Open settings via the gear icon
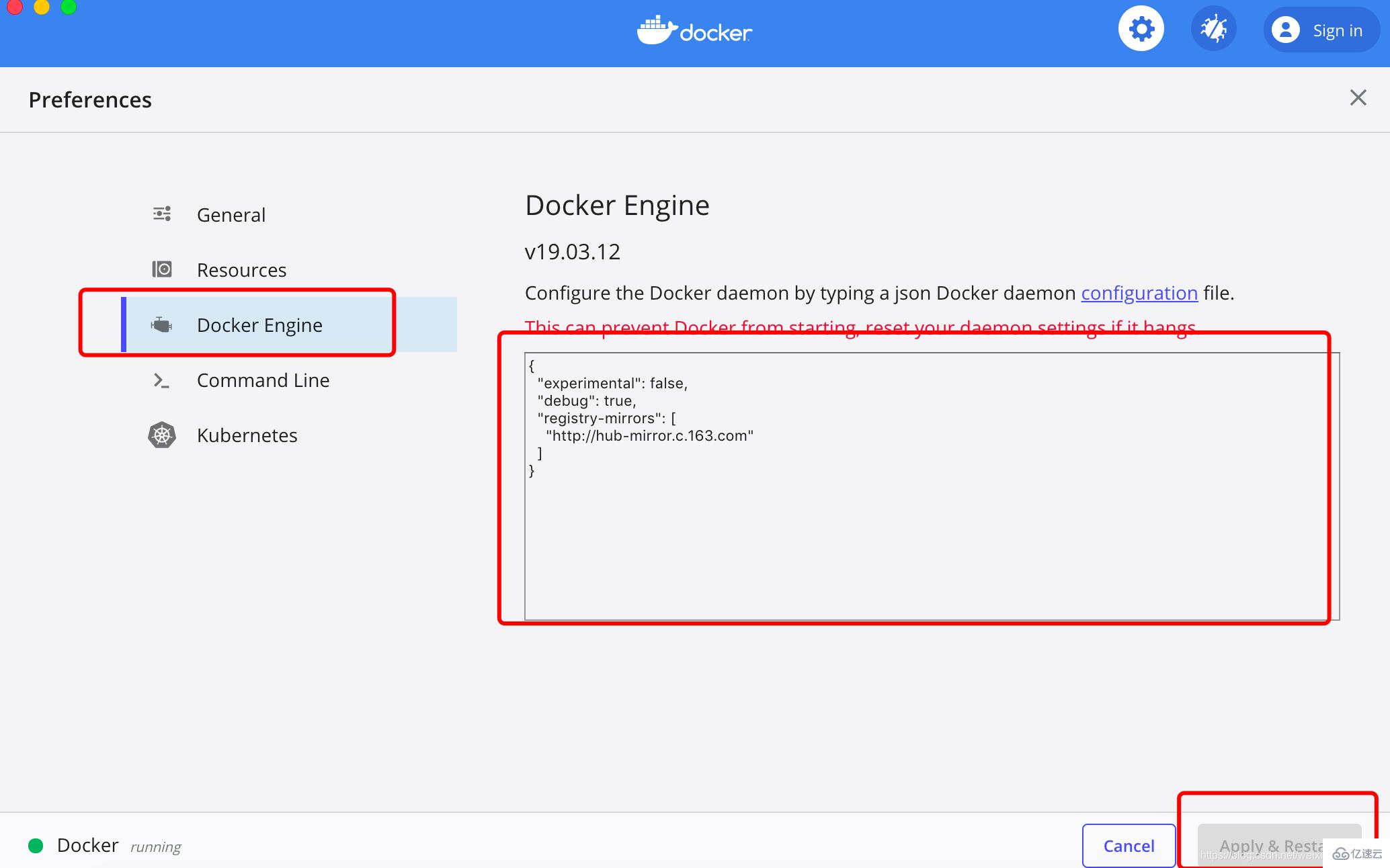Image resolution: width=1390 pixels, height=868 pixels. point(1141,30)
